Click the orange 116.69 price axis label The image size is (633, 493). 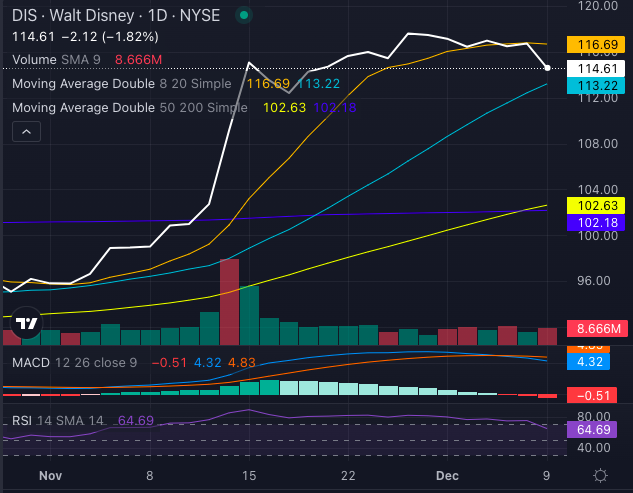click(x=594, y=45)
